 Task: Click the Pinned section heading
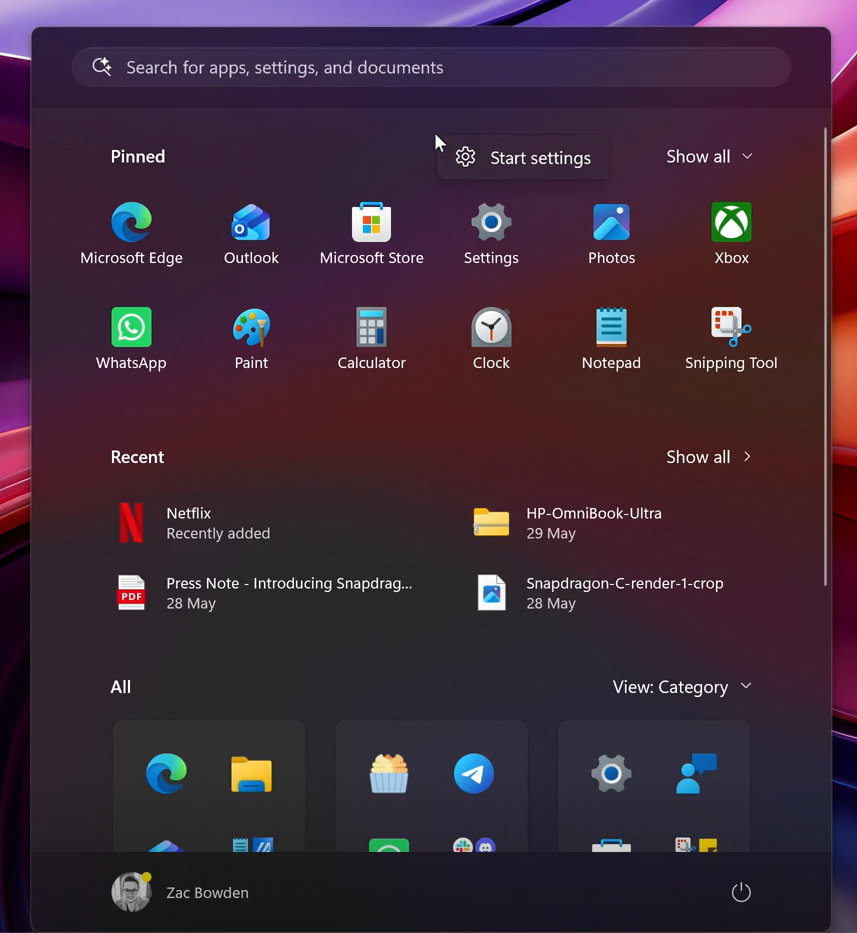137,156
